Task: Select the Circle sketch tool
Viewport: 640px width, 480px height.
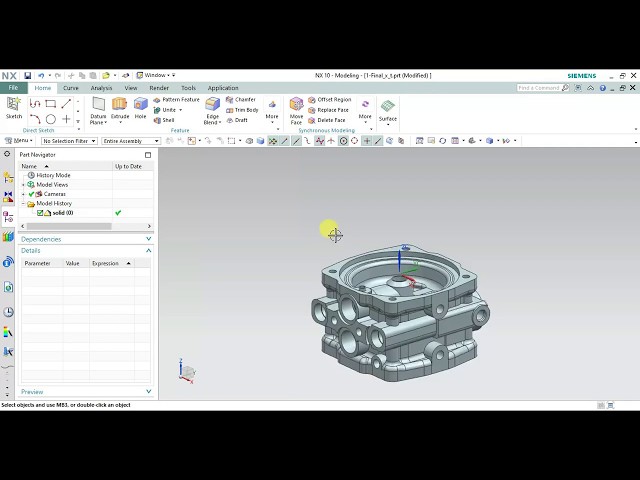Action: (x=51, y=119)
